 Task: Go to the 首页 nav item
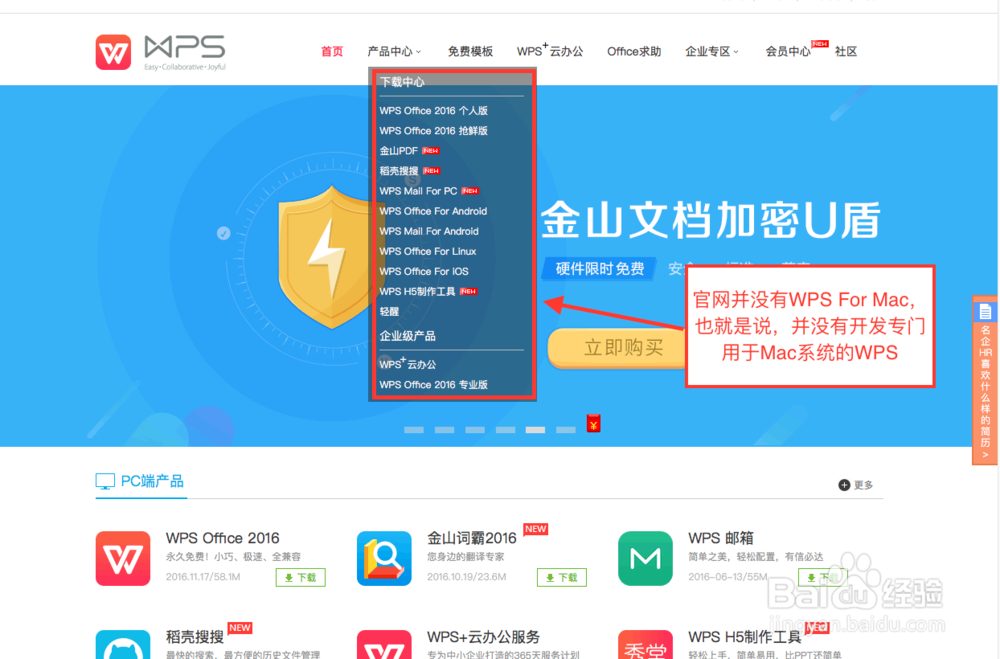click(x=332, y=52)
